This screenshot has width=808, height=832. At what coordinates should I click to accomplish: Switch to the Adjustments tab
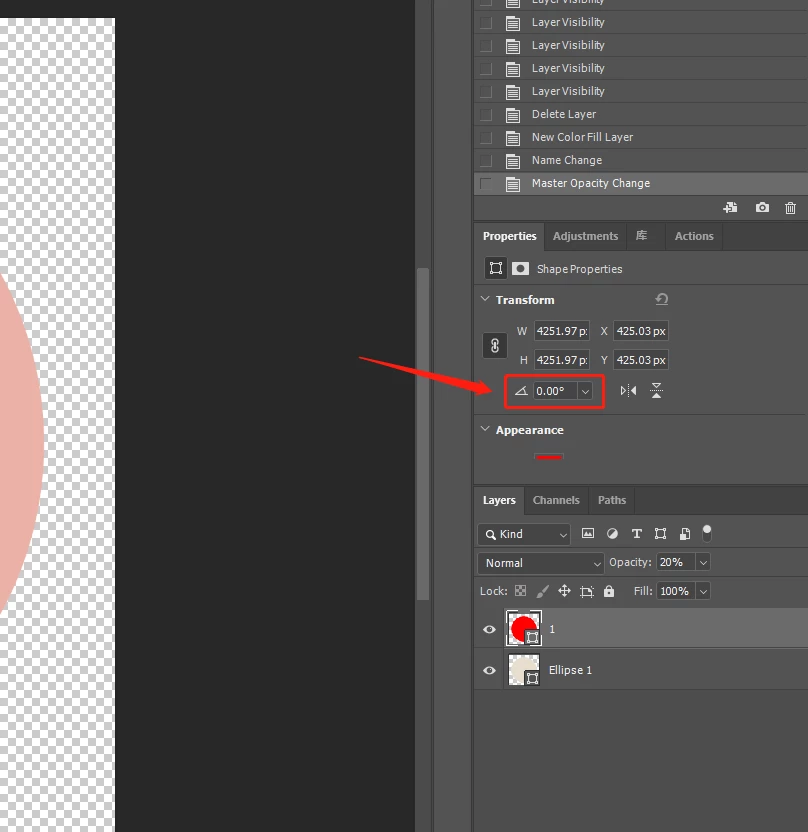pyautogui.click(x=585, y=236)
